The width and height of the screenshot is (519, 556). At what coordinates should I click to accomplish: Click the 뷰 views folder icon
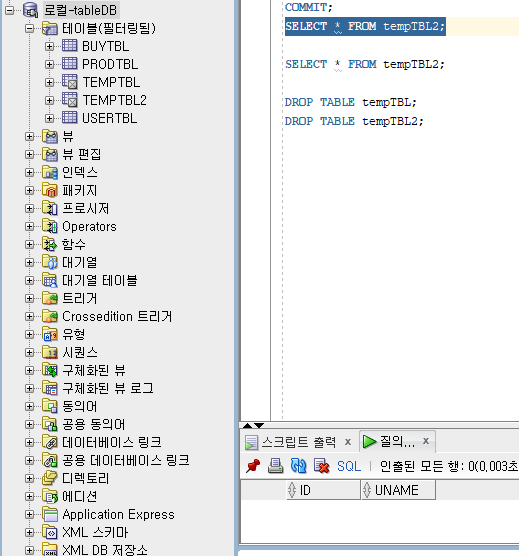click(50, 136)
